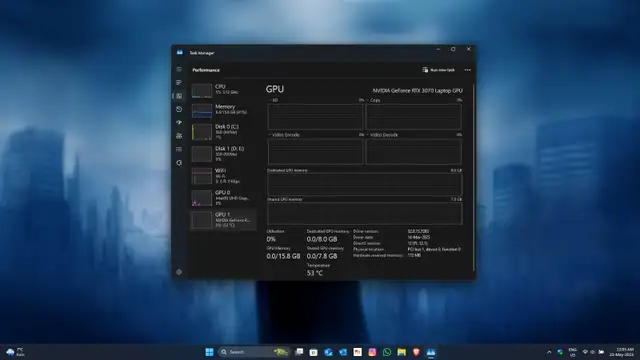Select Disk 1 (D: E:) in the list

[x=223, y=154]
